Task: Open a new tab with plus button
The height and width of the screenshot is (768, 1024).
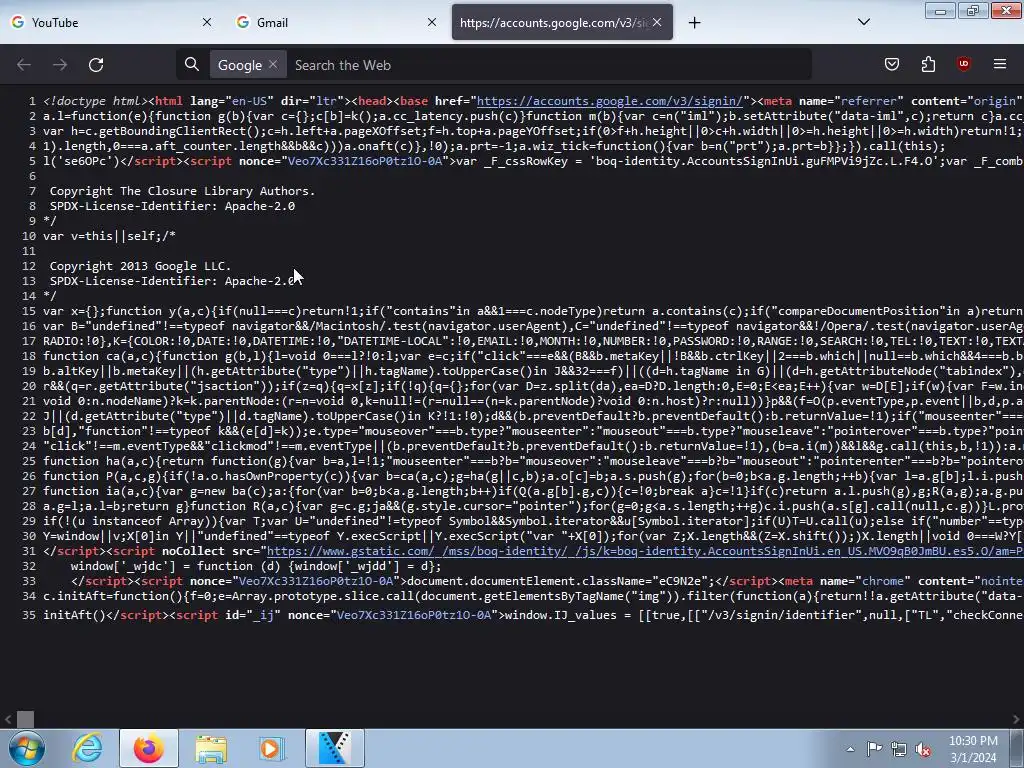Action: (x=694, y=23)
